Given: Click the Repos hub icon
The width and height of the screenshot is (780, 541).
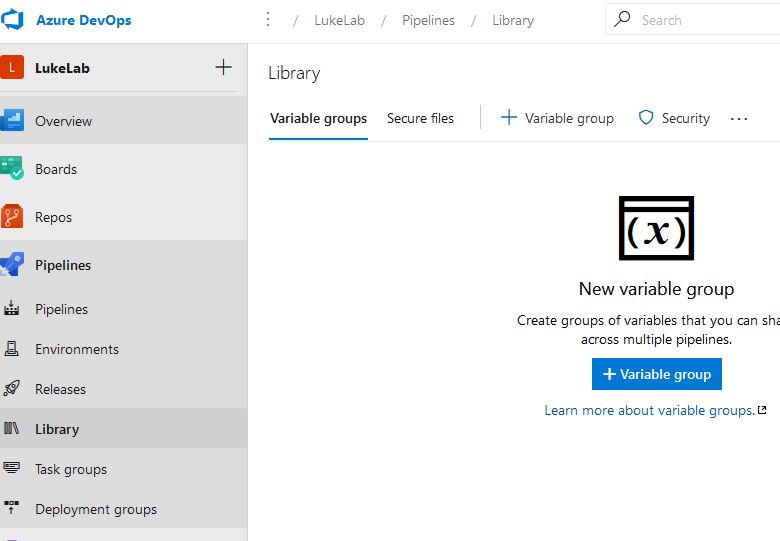Looking at the screenshot, I should (x=12, y=216).
